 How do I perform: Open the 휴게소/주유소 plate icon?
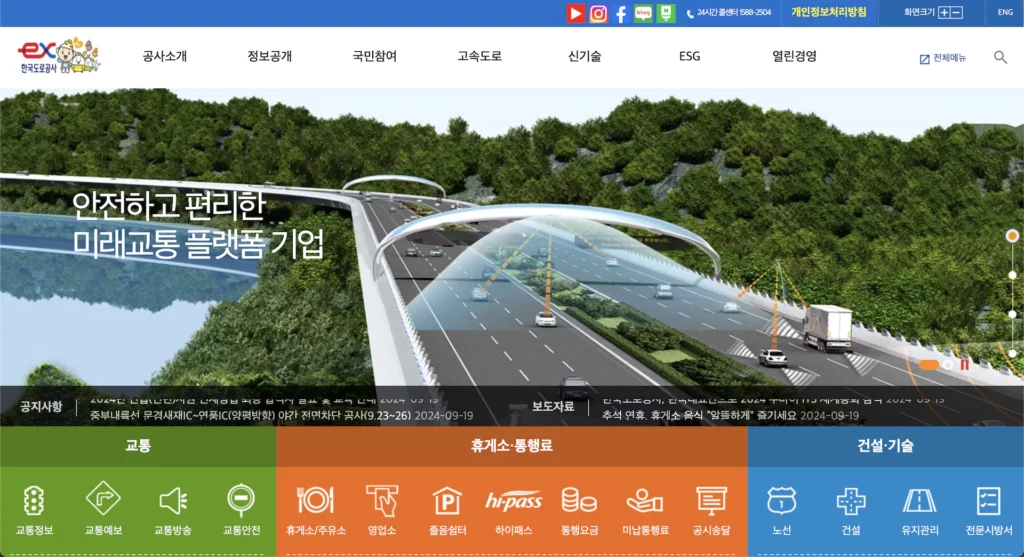[315, 500]
